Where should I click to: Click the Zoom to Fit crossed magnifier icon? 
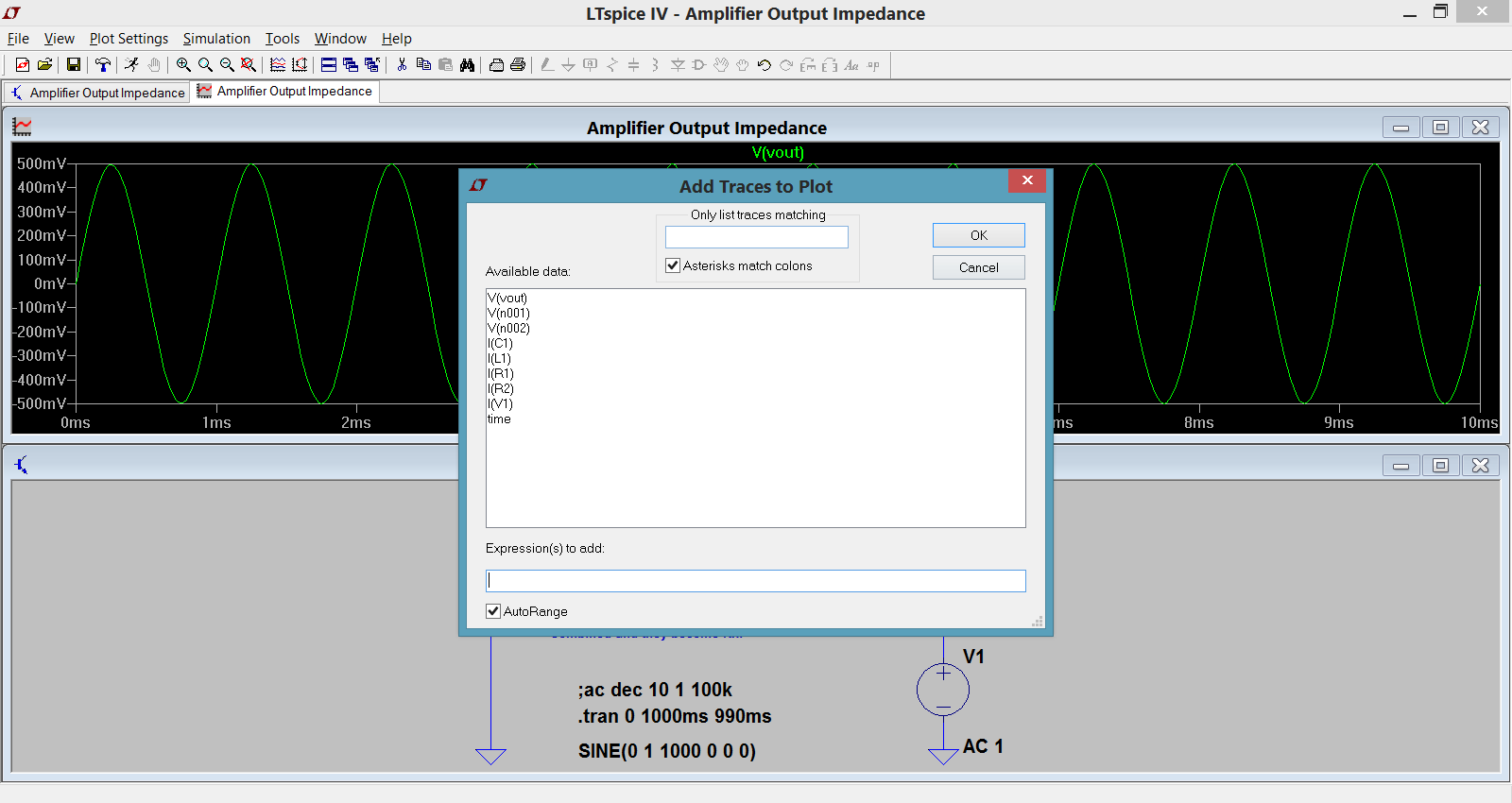pos(249,65)
